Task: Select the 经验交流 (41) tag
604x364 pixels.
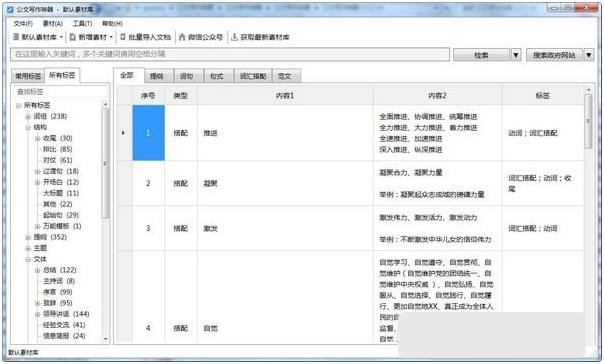Action: 64,325
